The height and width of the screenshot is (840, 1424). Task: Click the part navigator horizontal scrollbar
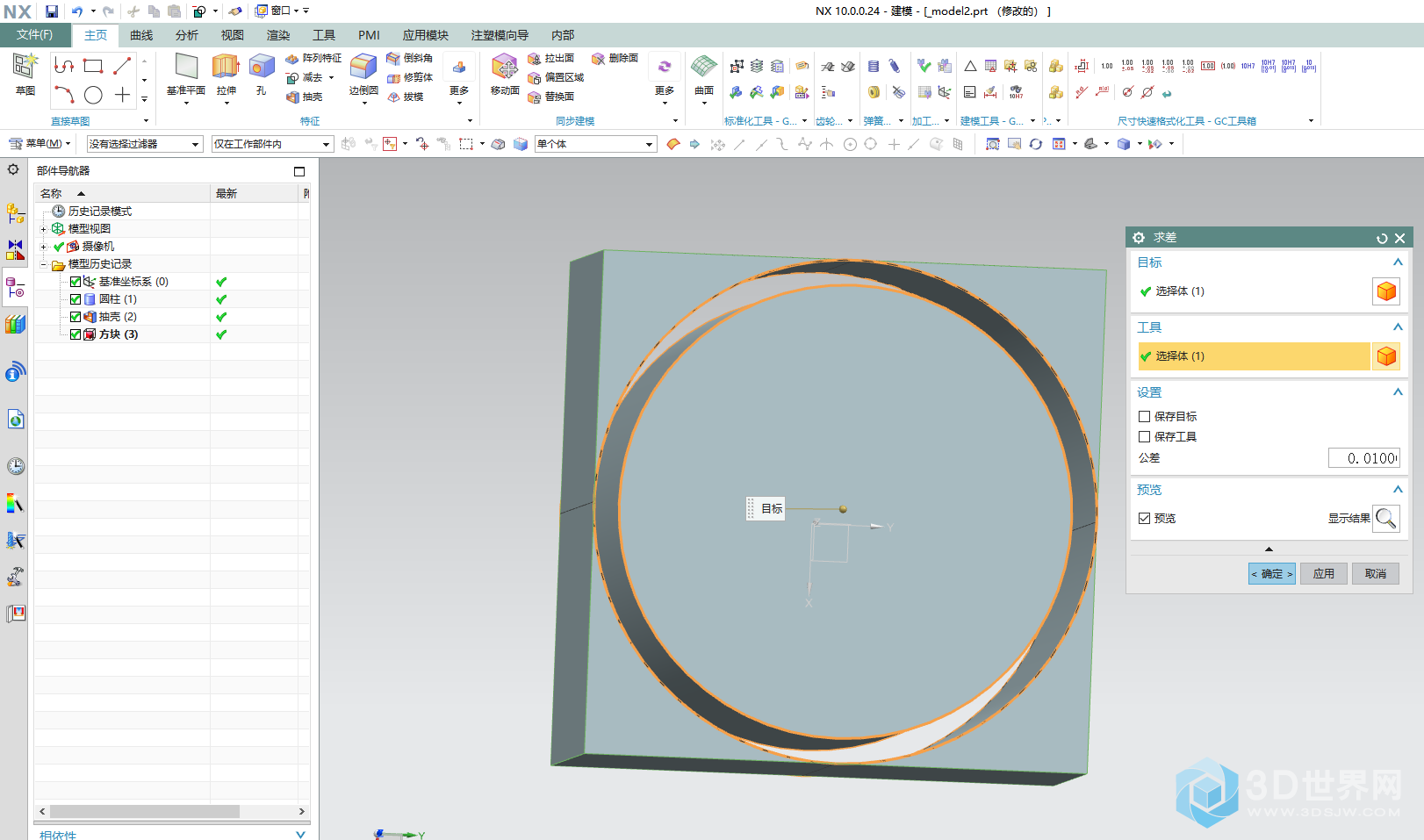(x=145, y=812)
